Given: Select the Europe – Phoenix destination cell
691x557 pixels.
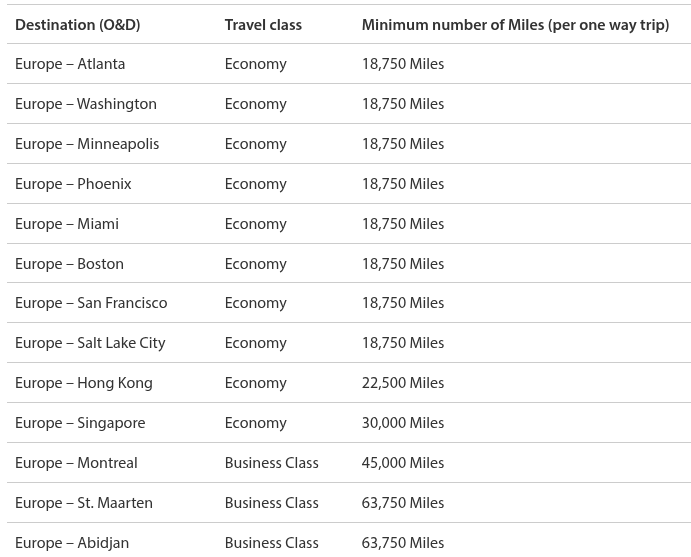Looking at the screenshot, I should click(73, 184).
